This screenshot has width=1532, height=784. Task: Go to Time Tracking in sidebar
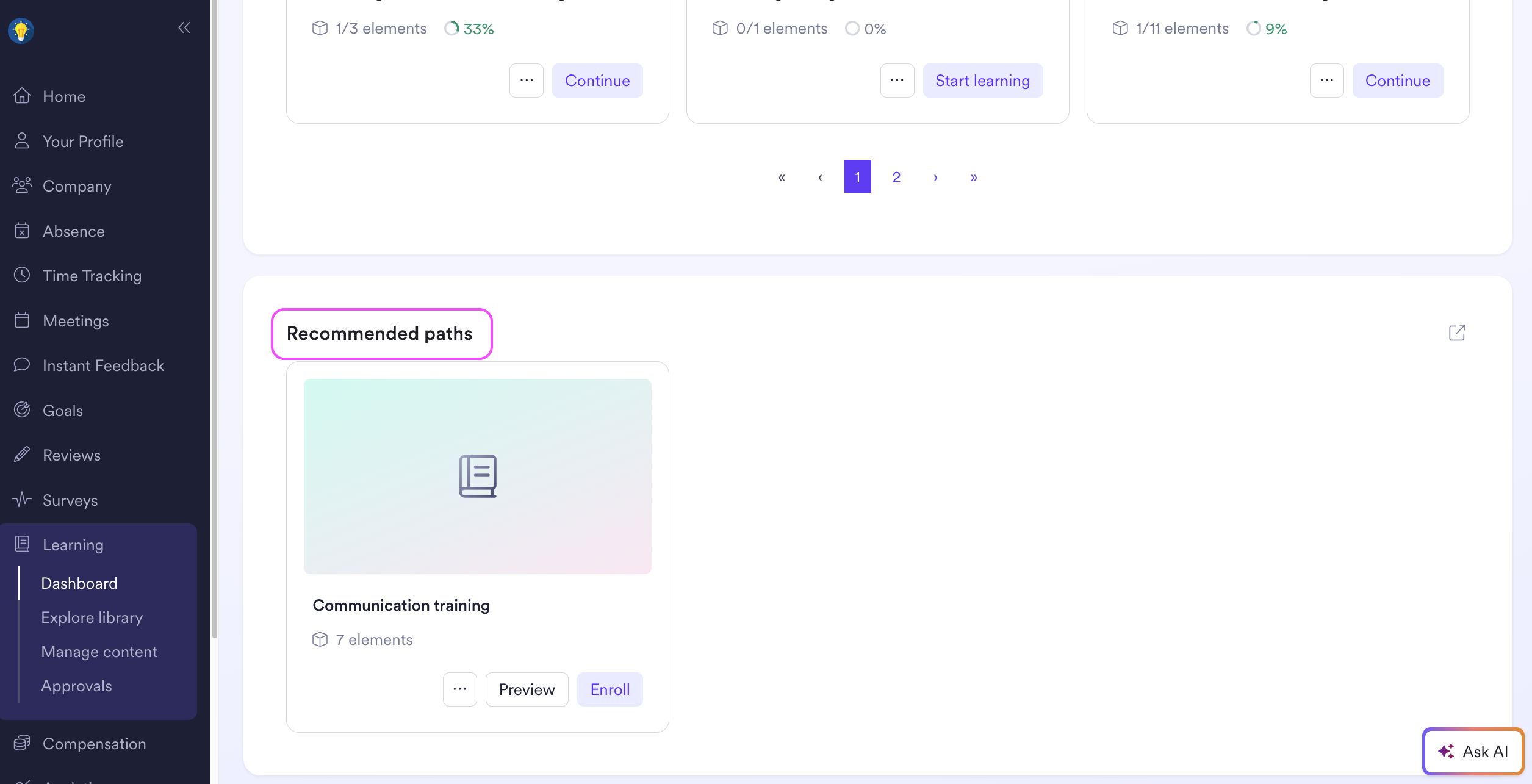(92, 276)
